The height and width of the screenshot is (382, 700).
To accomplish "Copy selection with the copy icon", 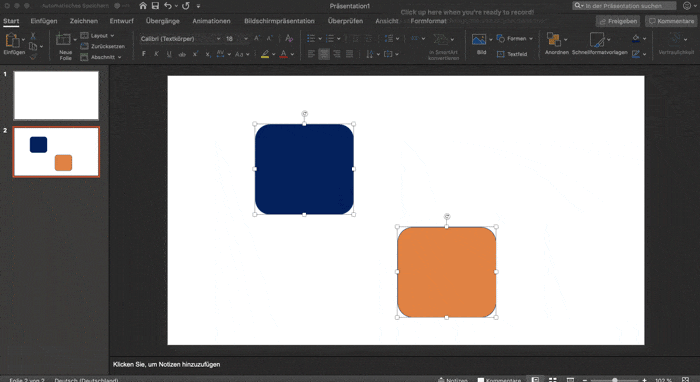I will pos(33,46).
